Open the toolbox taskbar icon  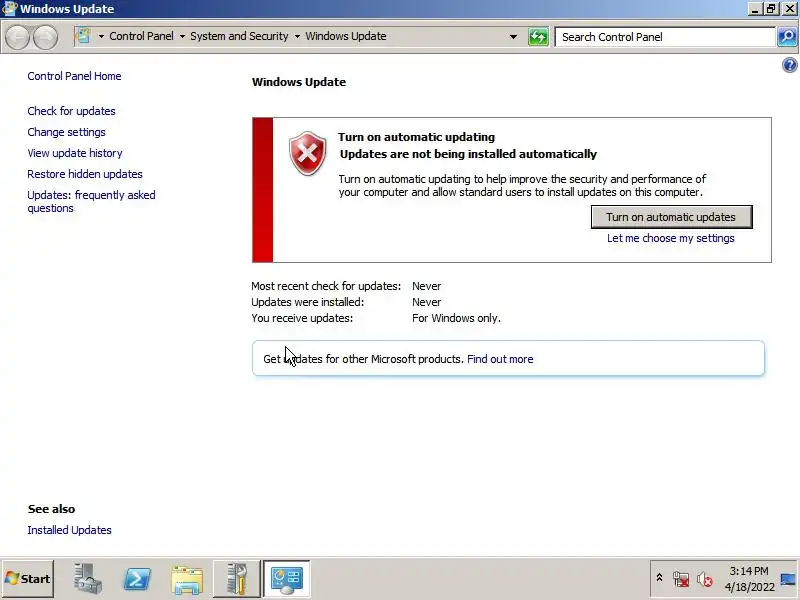point(237,579)
